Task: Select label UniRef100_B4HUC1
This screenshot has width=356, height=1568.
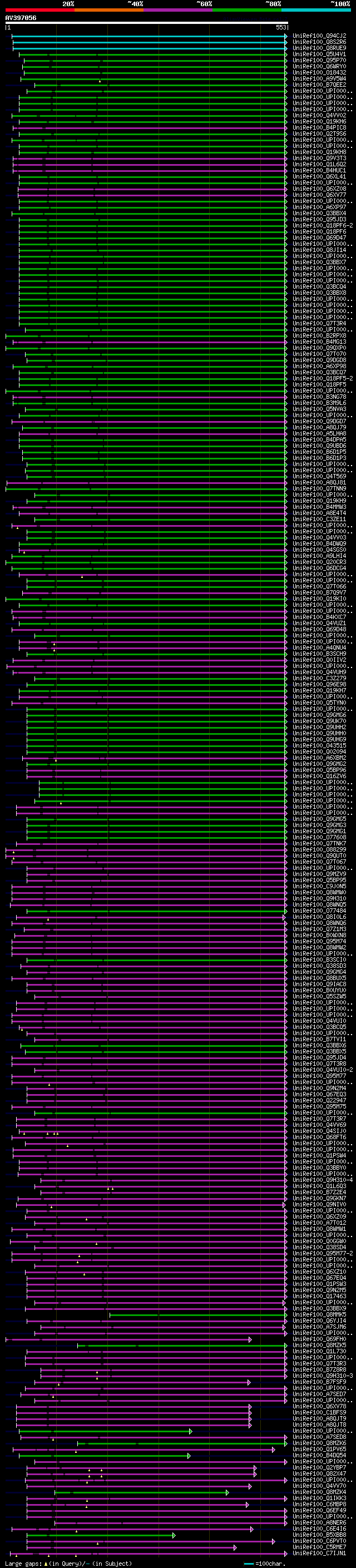Action: (x=319, y=170)
